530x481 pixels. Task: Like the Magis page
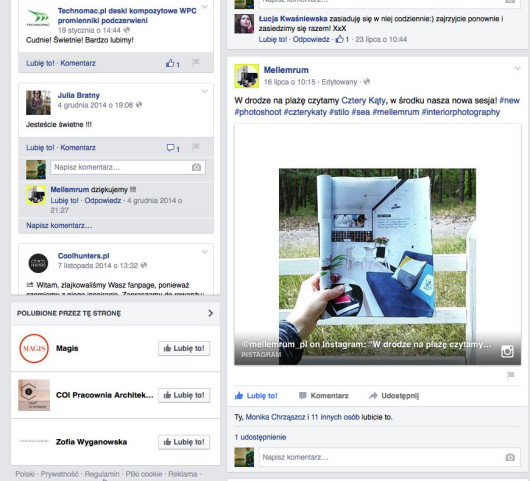pyautogui.click(x=184, y=348)
